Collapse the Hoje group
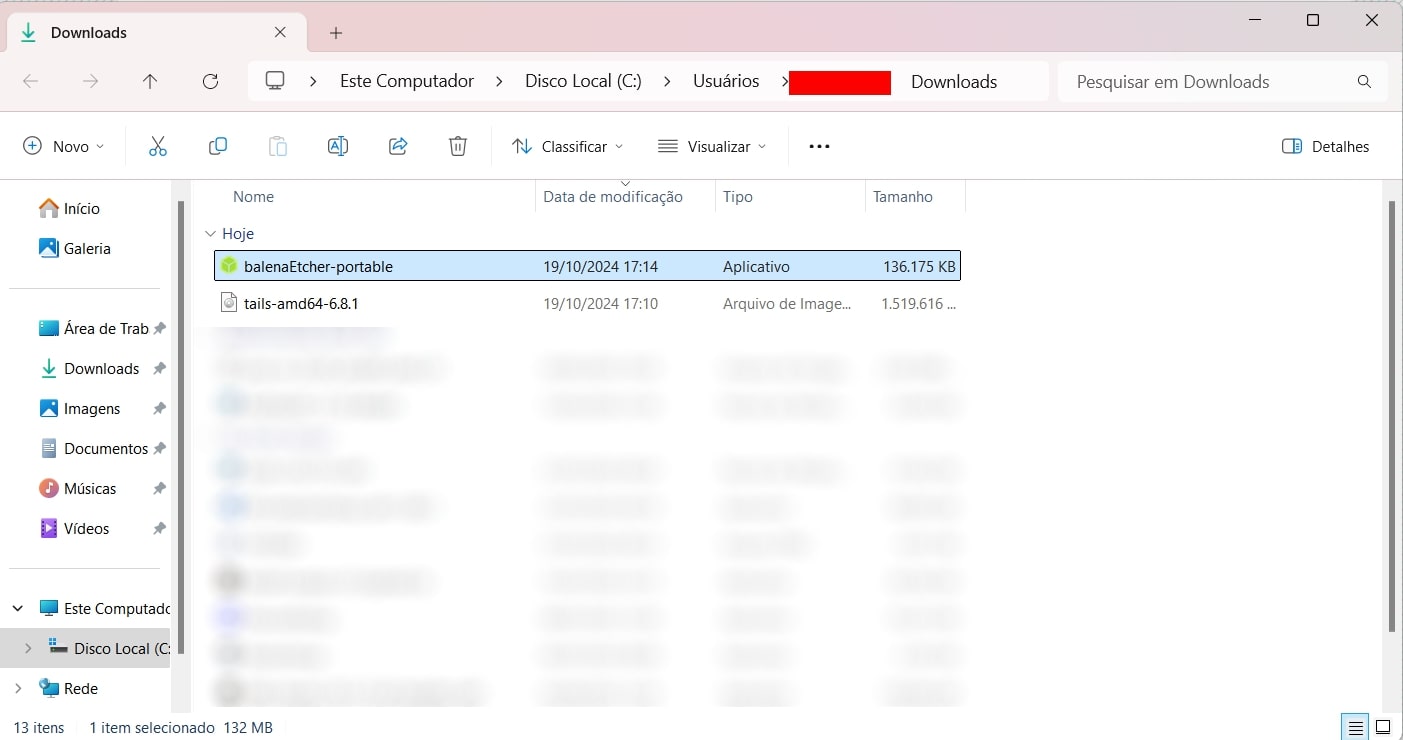Screen dimensions: 1403x740 pos(210,233)
